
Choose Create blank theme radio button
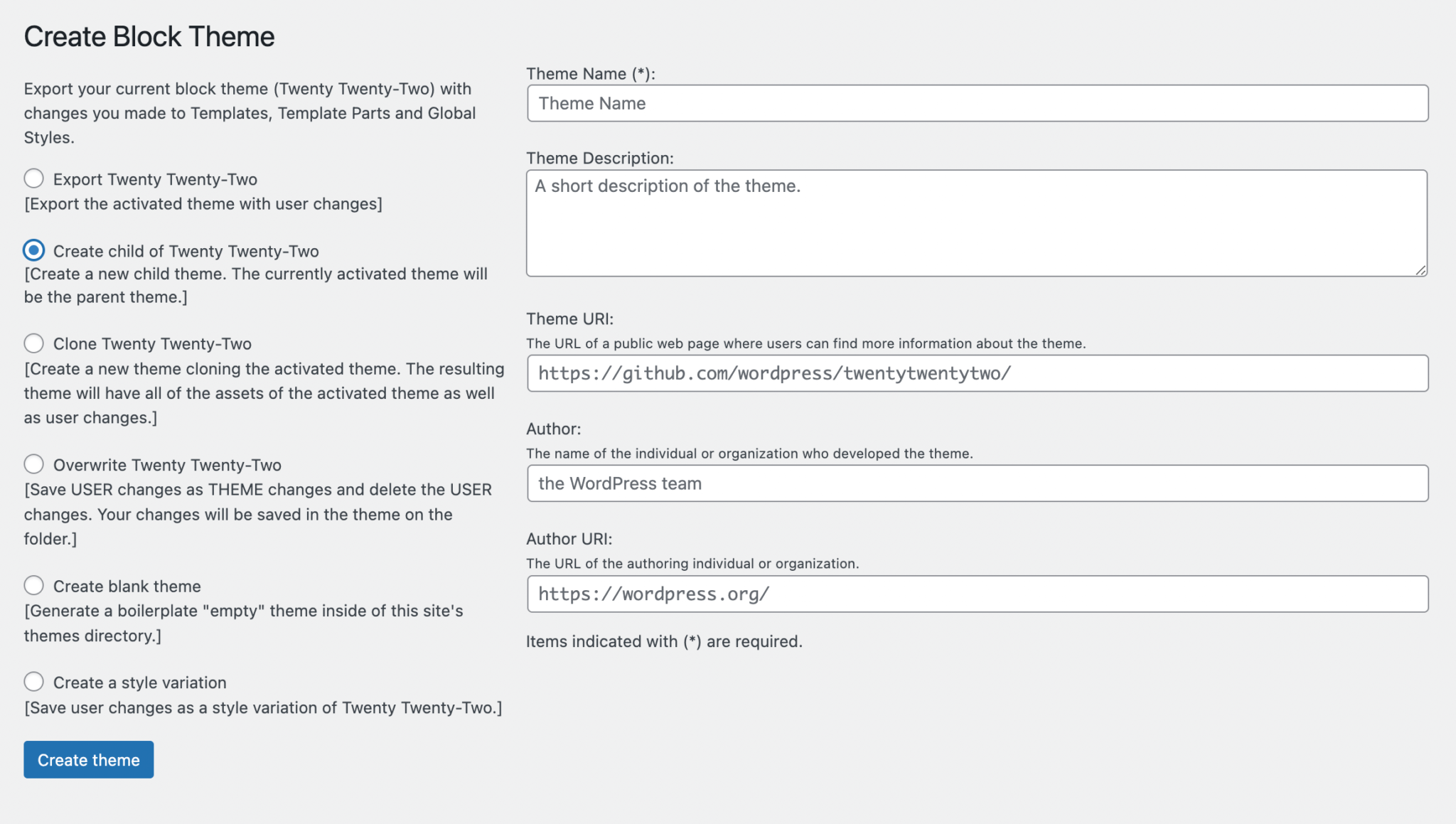[x=33, y=585]
